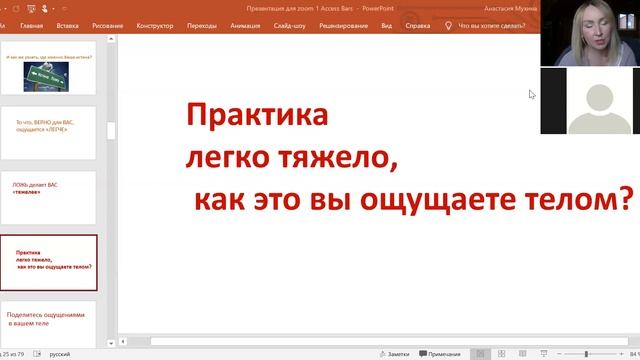Switch to Slide Sorter view icon
Viewport: 640px width, 360px height.
tap(502, 354)
